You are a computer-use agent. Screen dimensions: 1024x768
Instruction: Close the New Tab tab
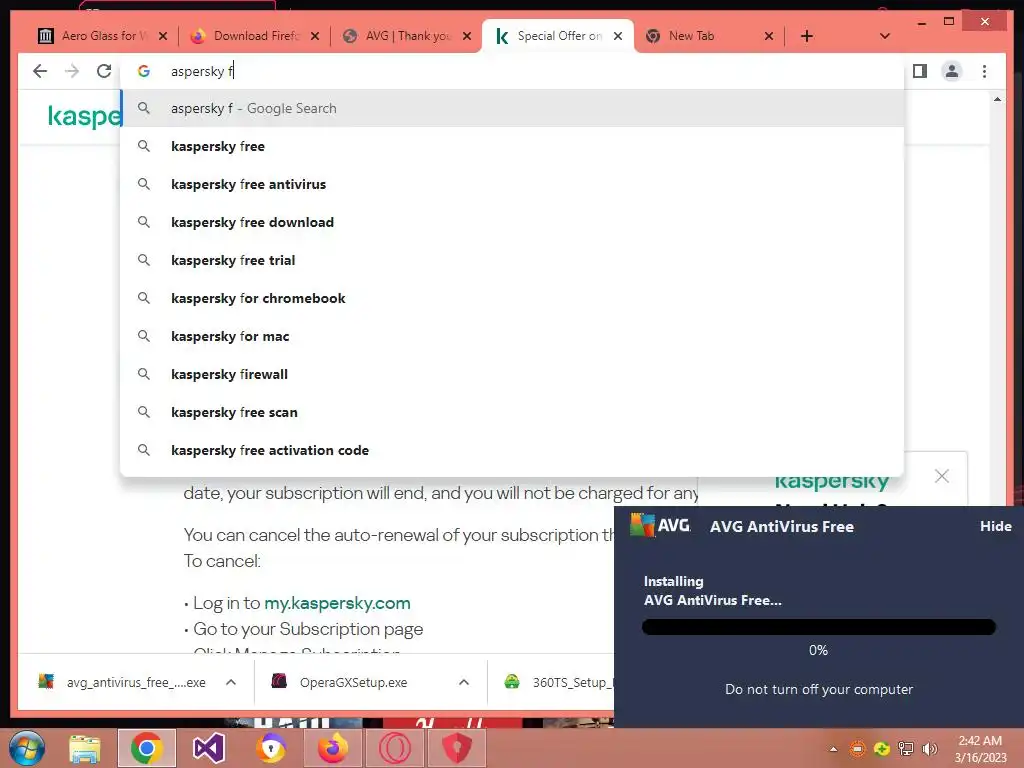pyautogui.click(x=769, y=36)
